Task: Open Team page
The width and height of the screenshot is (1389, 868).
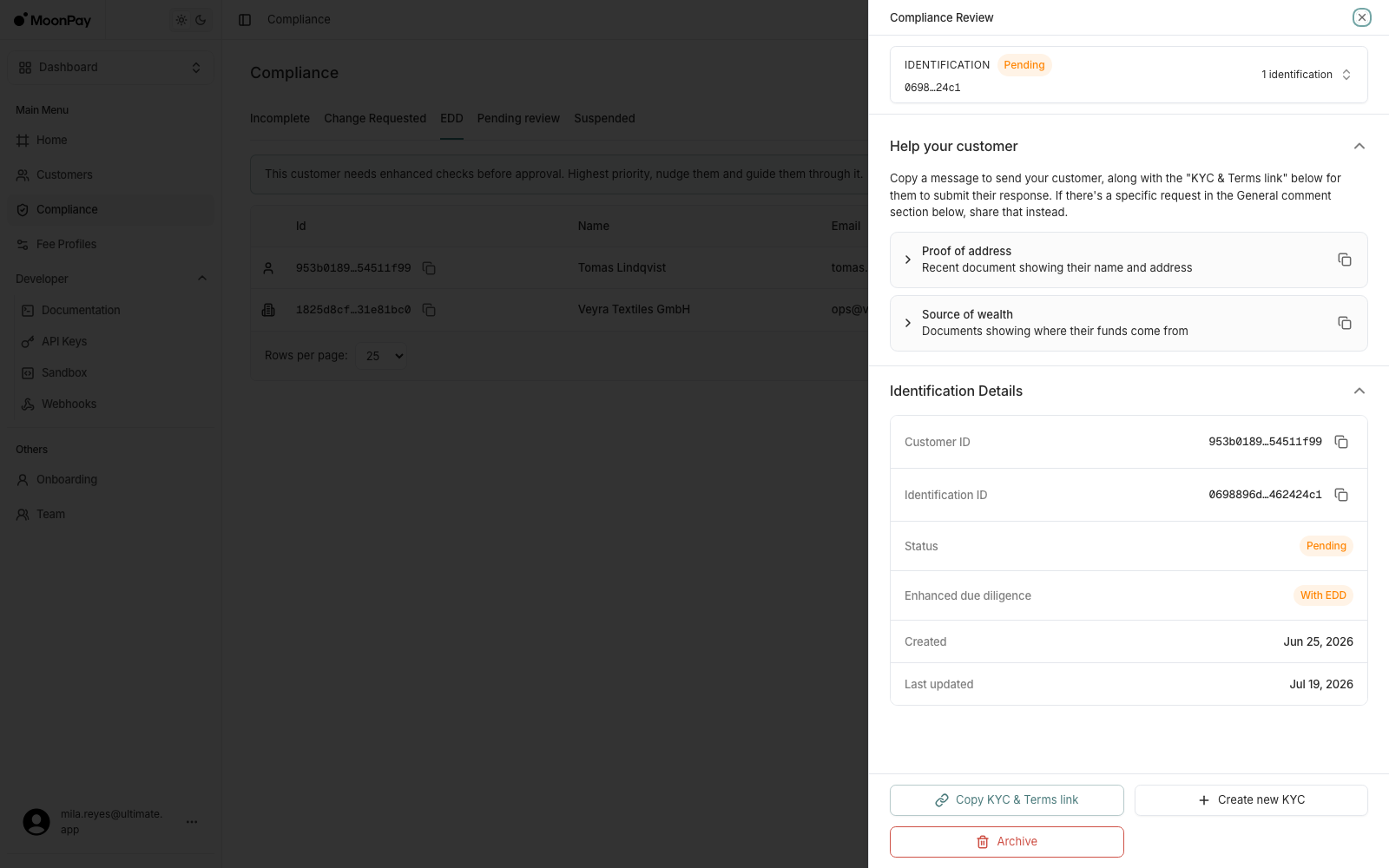Action: 109,514
